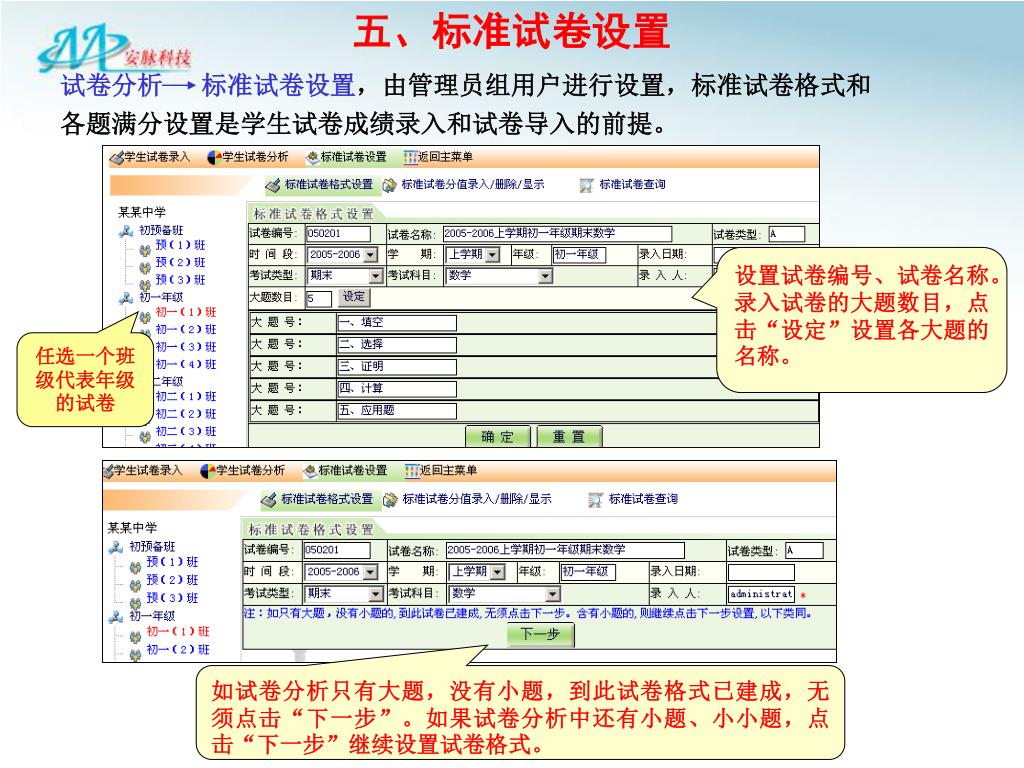Click the 初一年级 group icon in lower screenshot tree

click(116, 616)
